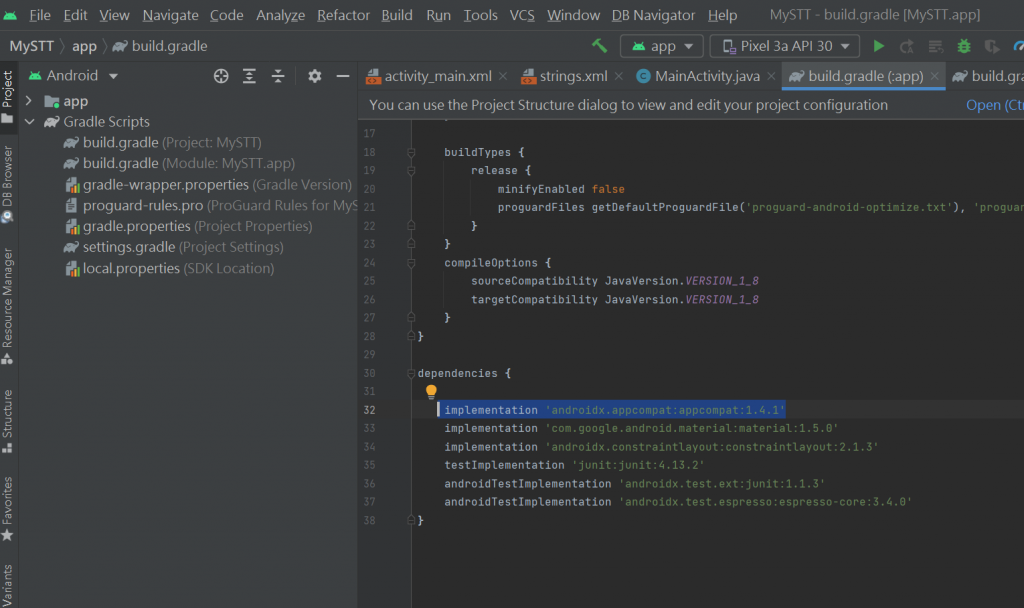
Task: Click build.gradle in the breadcrumb path
Action: pos(161,46)
